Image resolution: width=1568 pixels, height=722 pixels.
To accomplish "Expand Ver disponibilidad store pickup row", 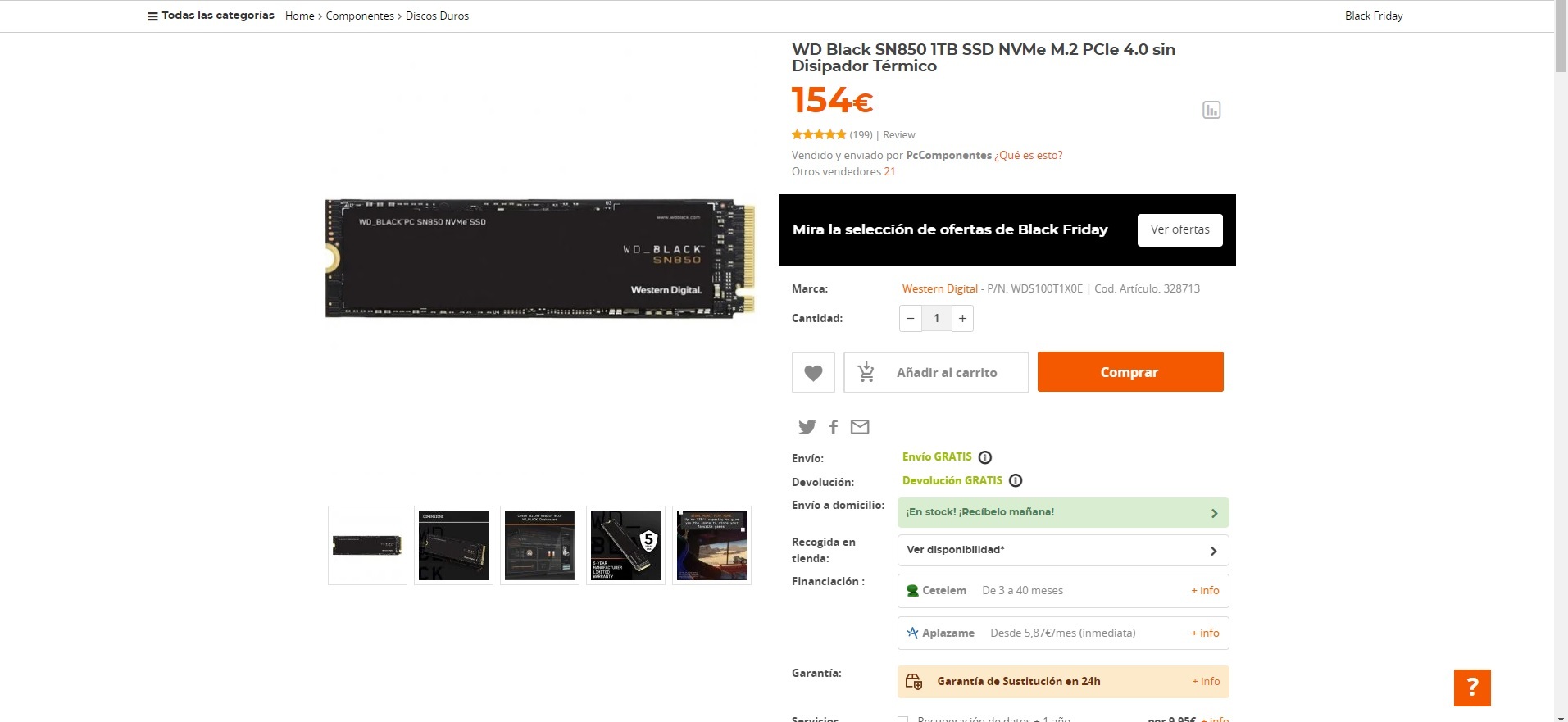I will pos(1063,550).
